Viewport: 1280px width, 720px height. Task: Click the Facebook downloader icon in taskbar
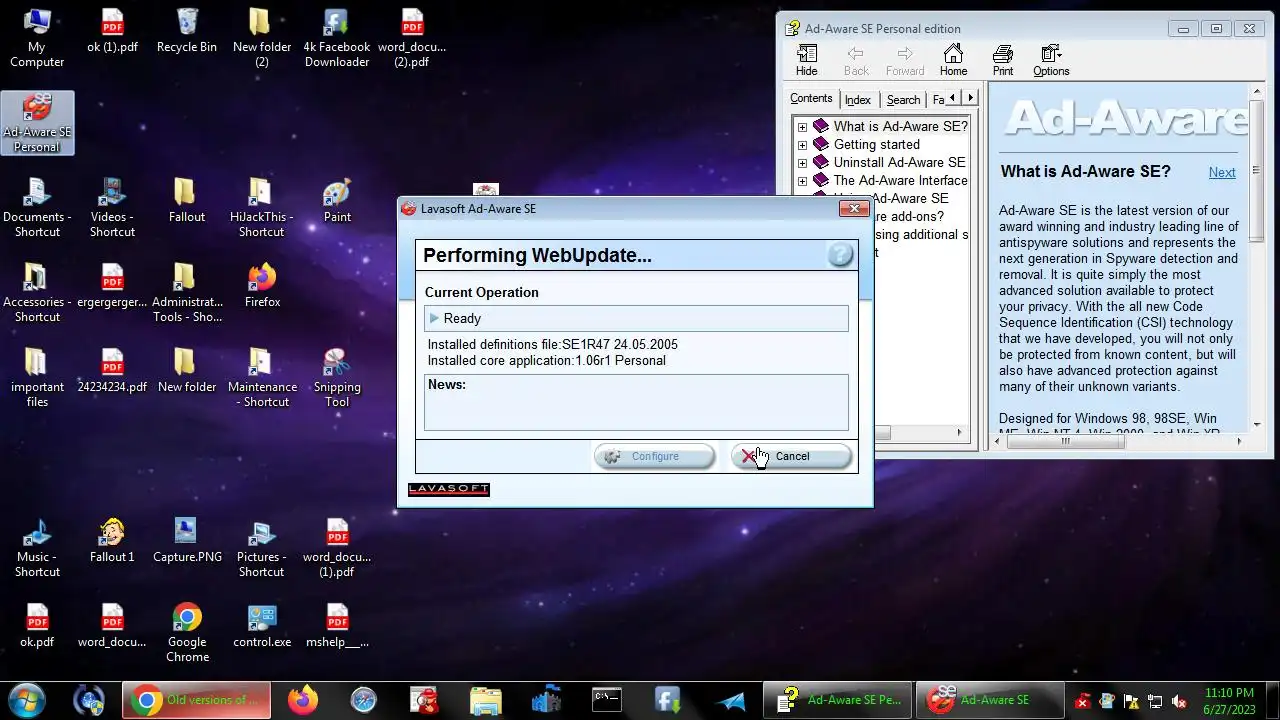[668, 700]
